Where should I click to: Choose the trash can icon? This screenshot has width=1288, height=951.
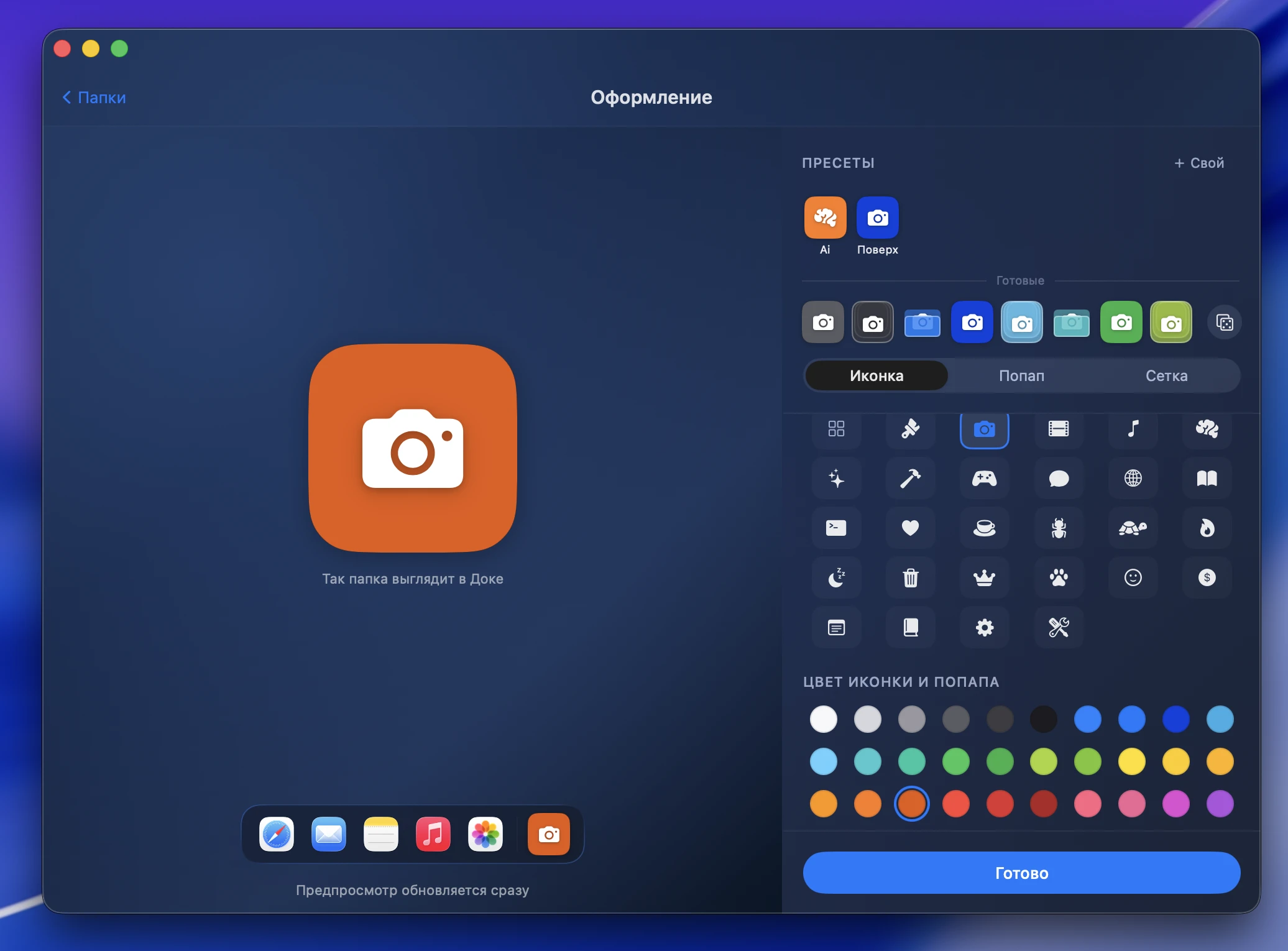pos(910,577)
